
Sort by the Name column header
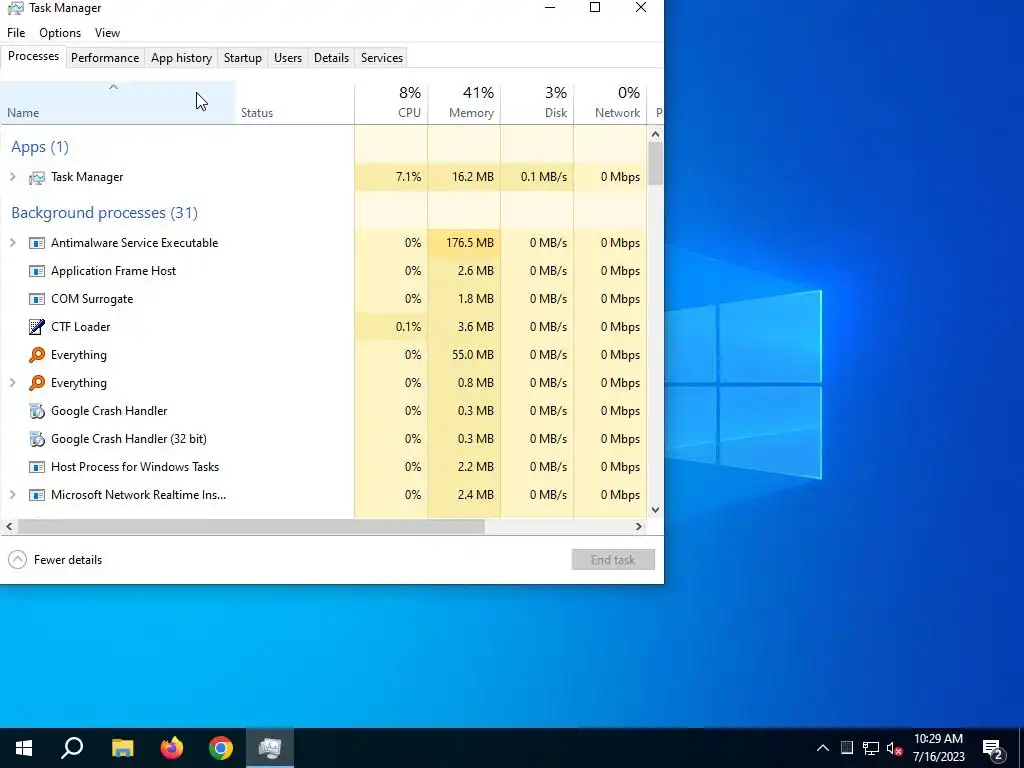point(118,103)
